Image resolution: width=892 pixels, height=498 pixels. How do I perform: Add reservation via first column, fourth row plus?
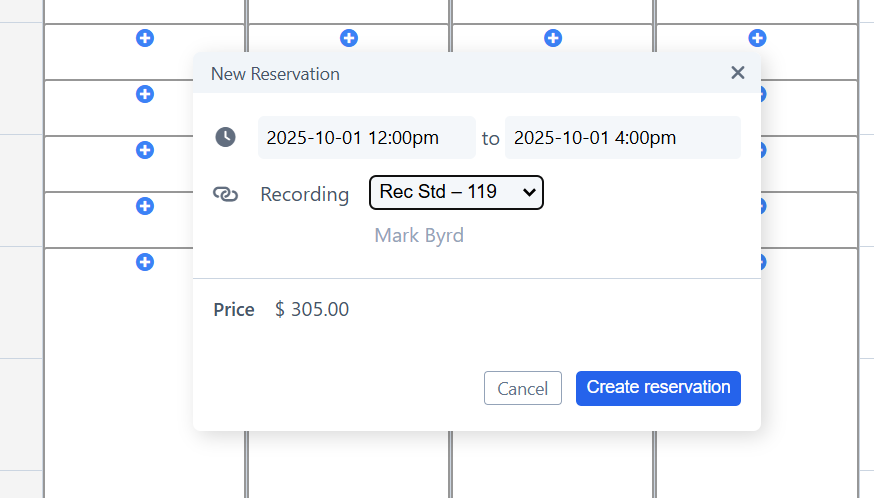145,206
